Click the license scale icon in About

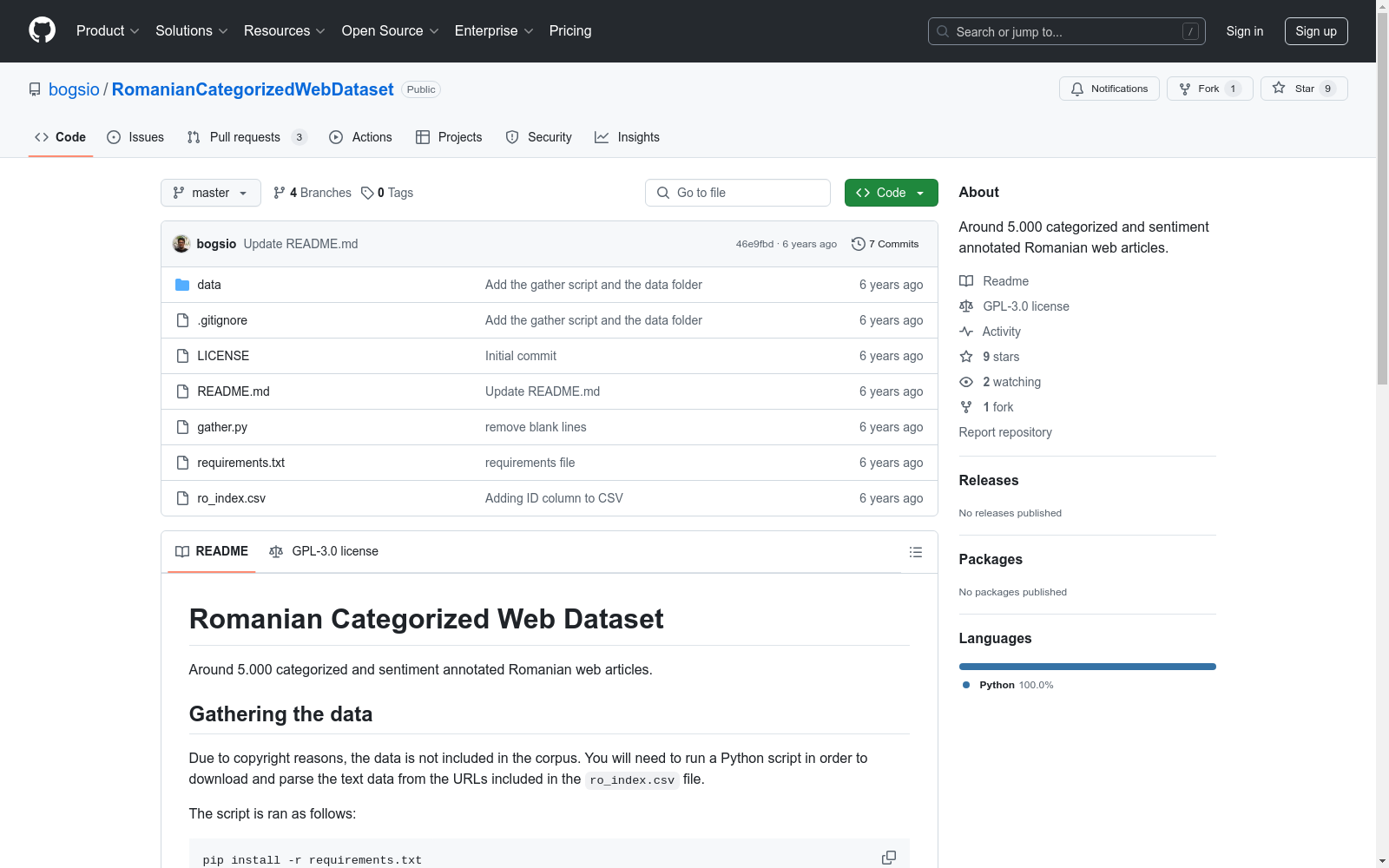[966, 306]
